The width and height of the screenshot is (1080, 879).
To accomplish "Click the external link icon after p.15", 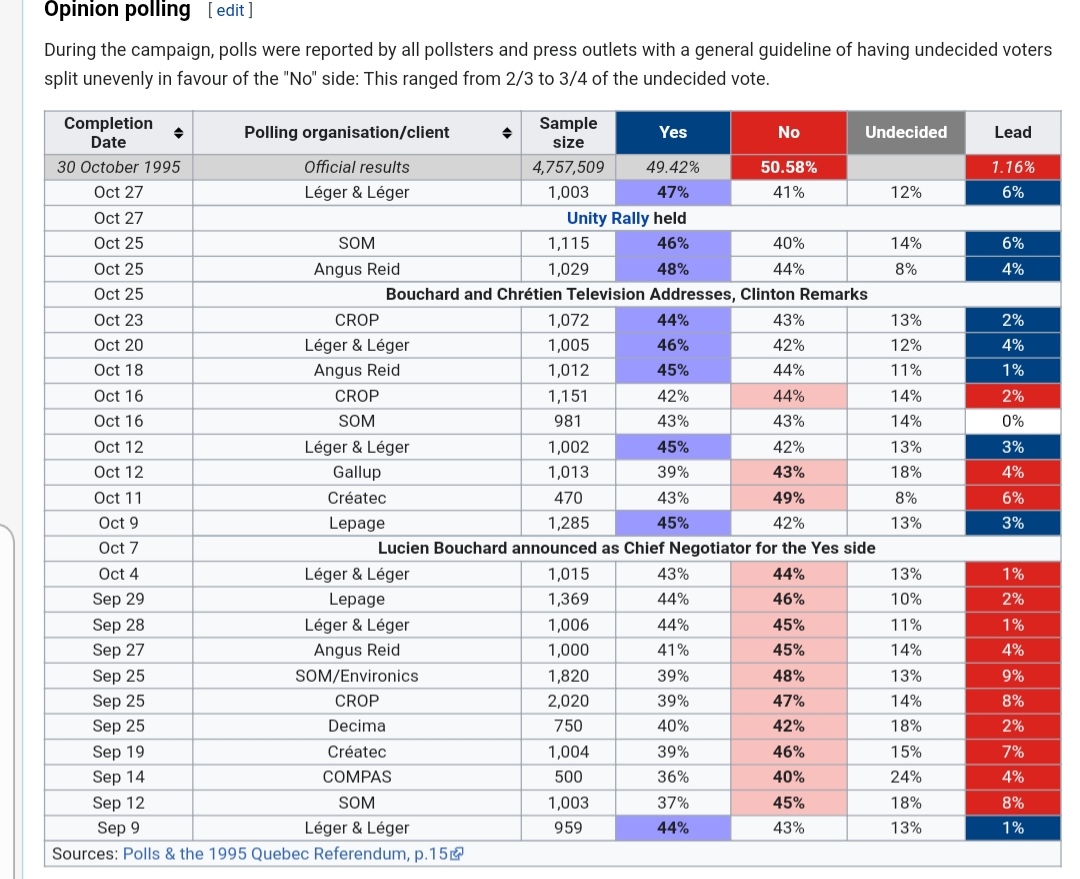I will click(457, 854).
